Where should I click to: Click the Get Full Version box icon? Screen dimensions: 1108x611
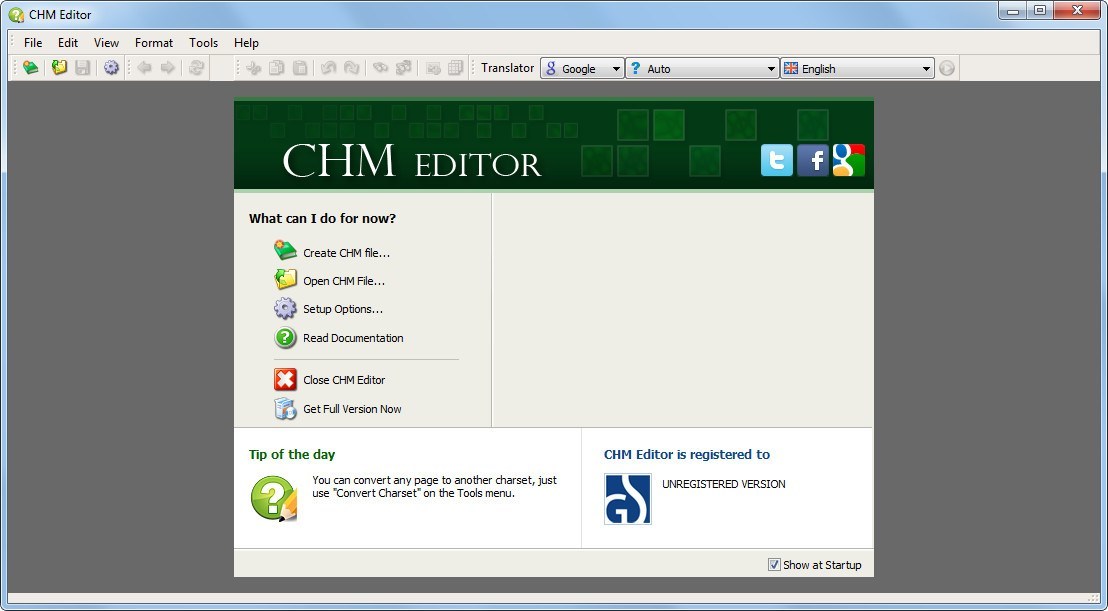tap(285, 408)
